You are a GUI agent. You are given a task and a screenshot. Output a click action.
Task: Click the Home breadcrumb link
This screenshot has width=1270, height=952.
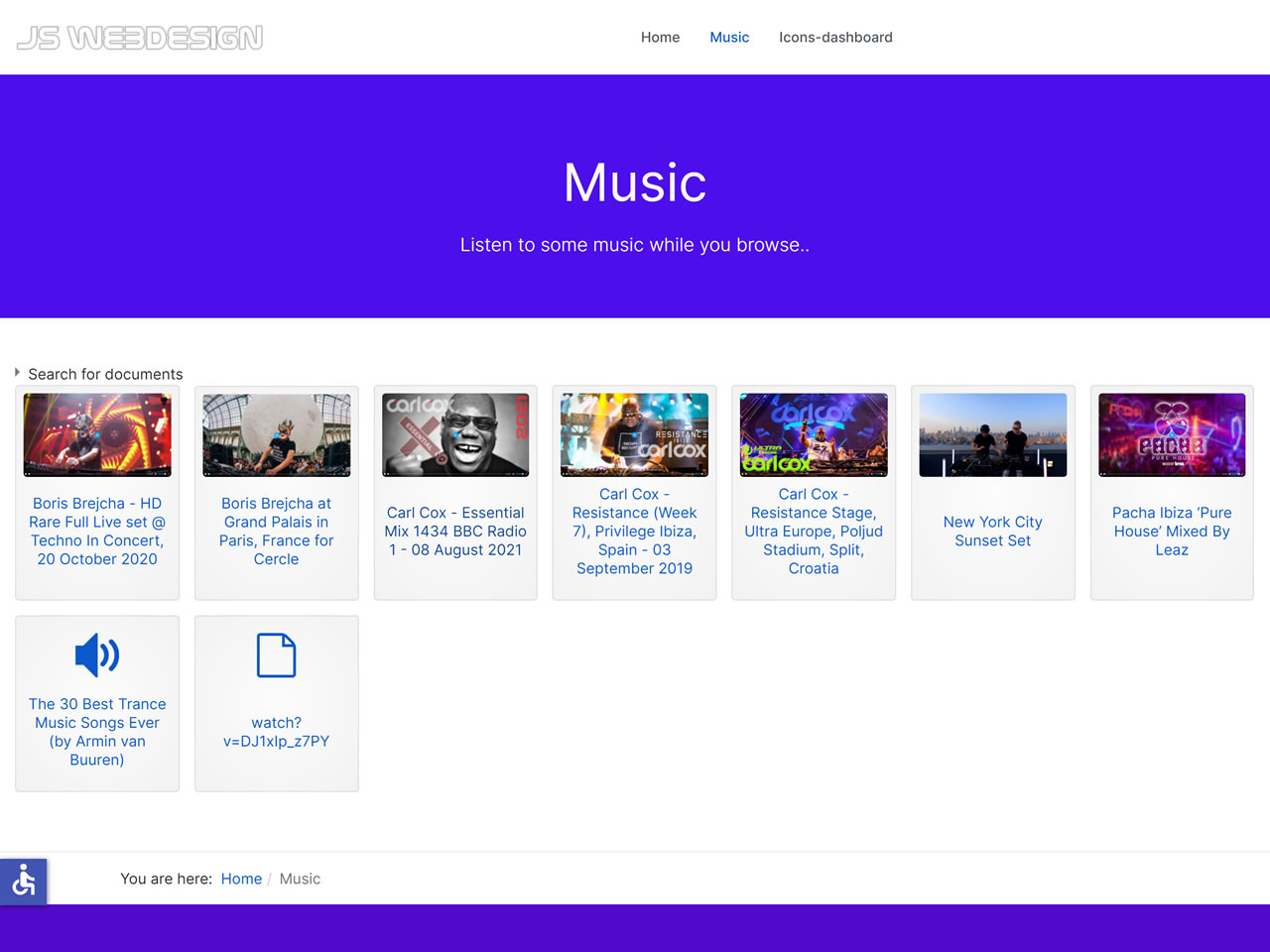[241, 879]
